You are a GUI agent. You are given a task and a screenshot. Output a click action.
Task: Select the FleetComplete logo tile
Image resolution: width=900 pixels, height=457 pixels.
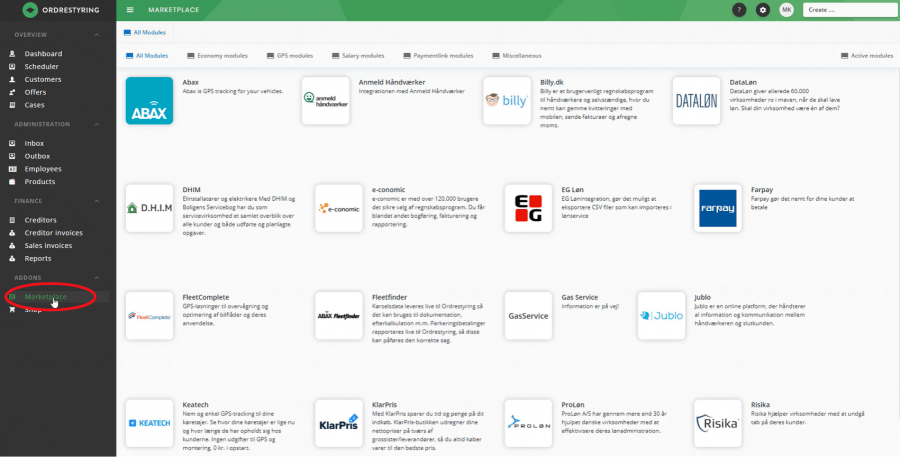click(149, 316)
